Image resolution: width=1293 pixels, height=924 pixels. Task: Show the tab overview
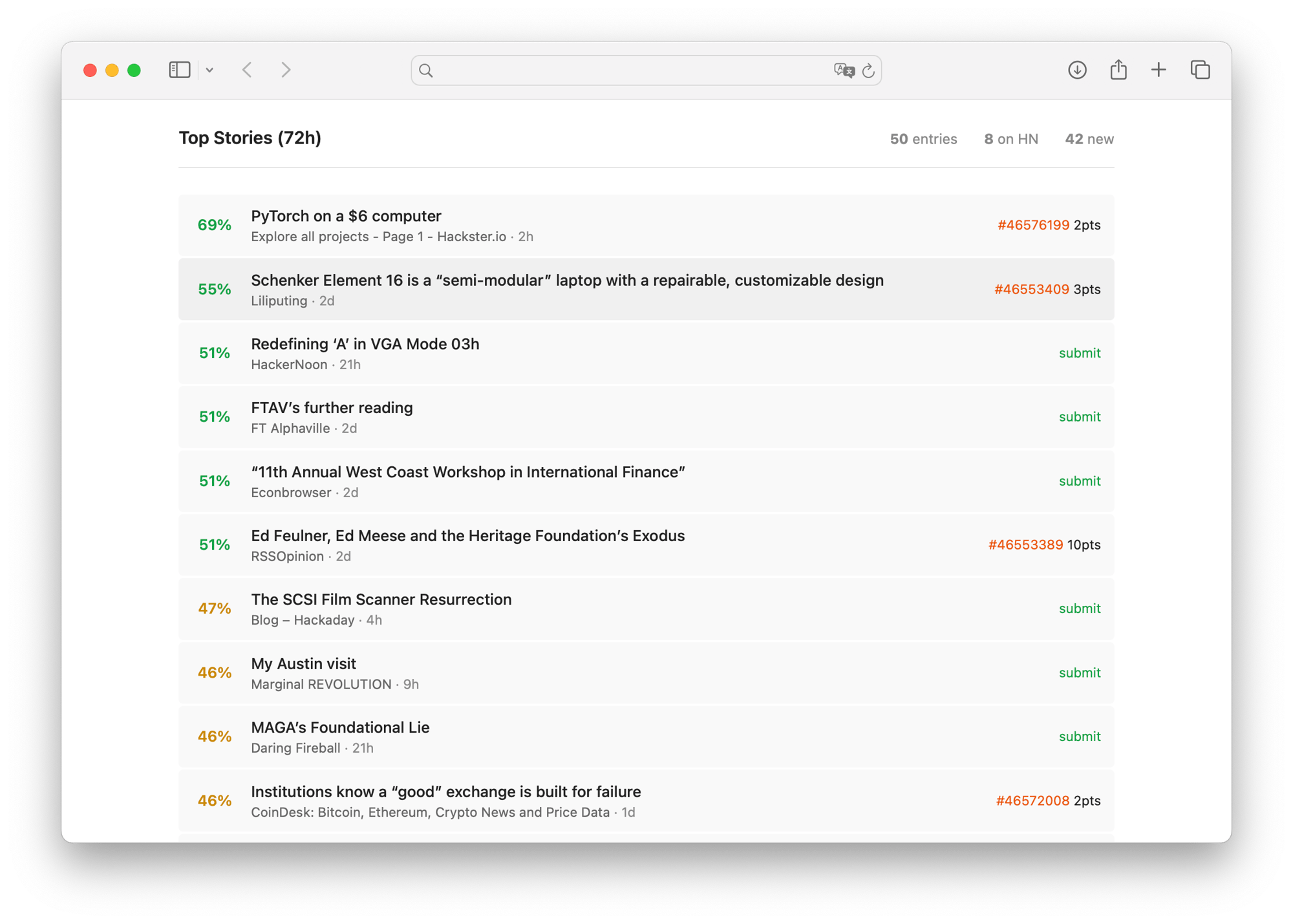coord(1200,70)
